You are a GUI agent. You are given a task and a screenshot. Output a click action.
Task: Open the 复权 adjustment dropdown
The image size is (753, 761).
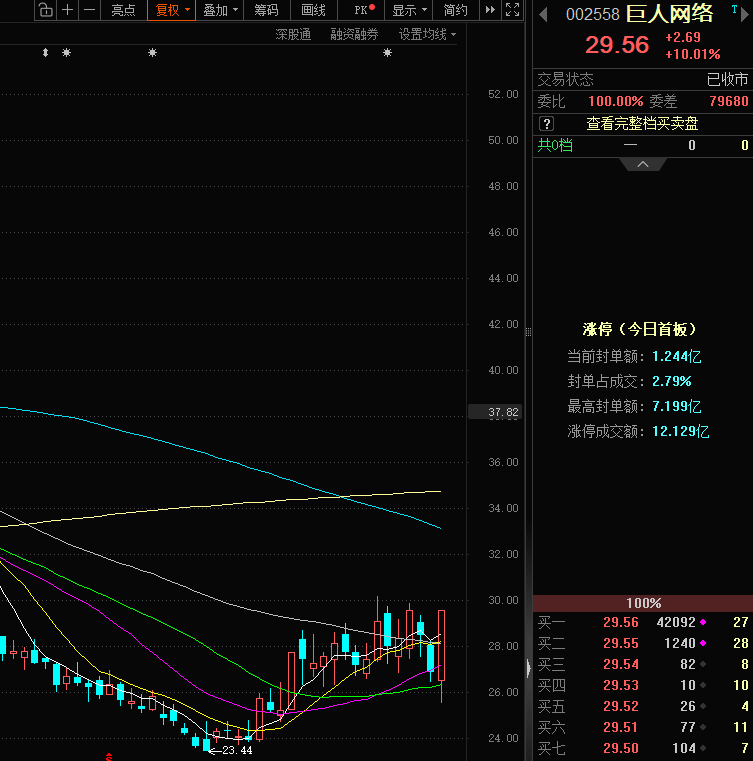(x=171, y=10)
